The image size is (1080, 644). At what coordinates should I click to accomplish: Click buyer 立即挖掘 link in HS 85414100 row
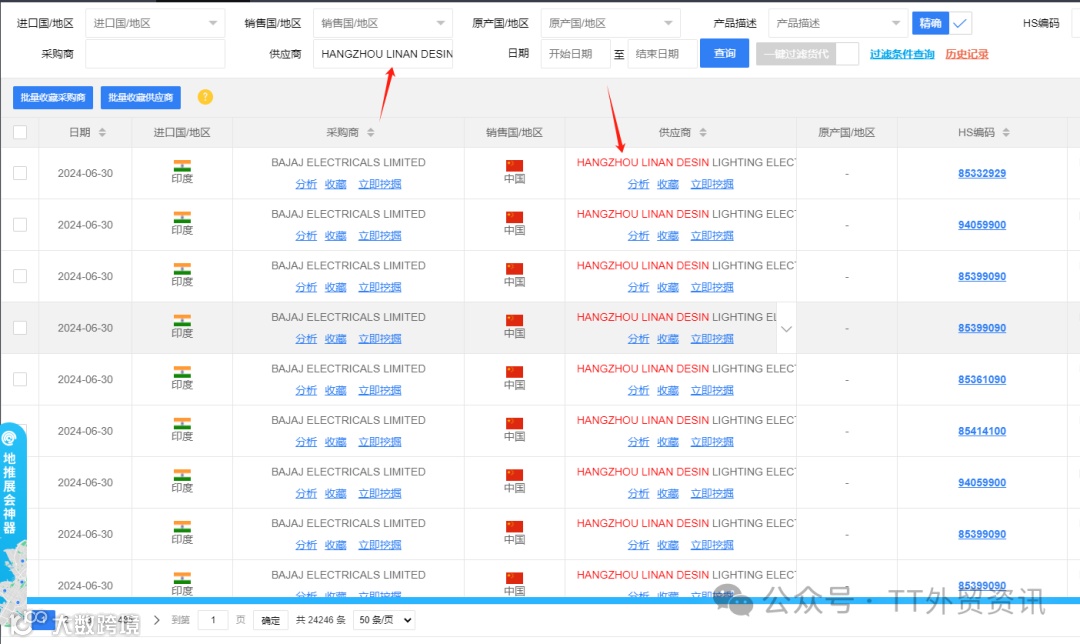click(x=380, y=442)
